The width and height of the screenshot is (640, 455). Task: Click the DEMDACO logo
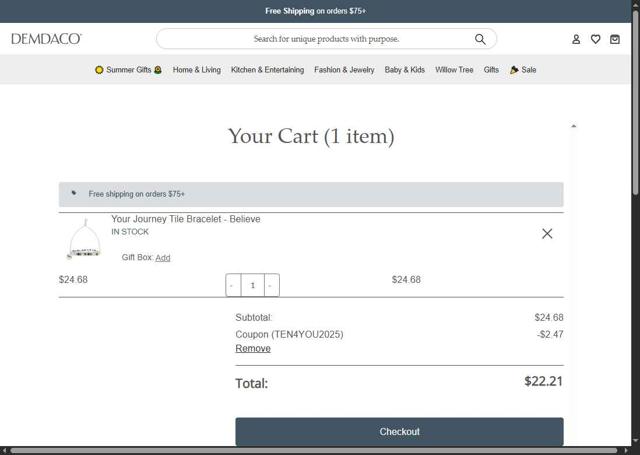click(x=47, y=39)
